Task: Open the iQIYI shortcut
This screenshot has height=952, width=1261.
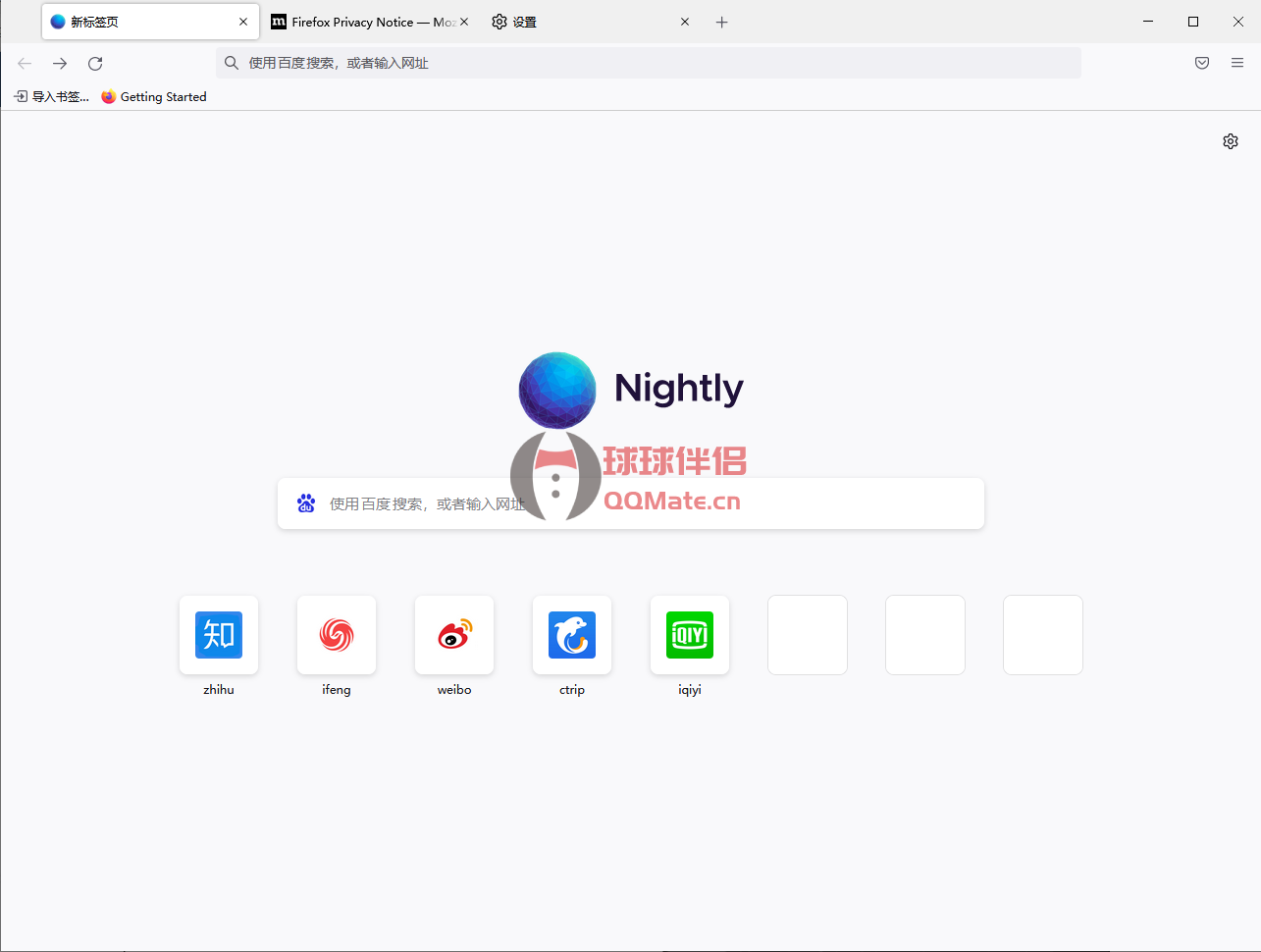Action: [689, 635]
